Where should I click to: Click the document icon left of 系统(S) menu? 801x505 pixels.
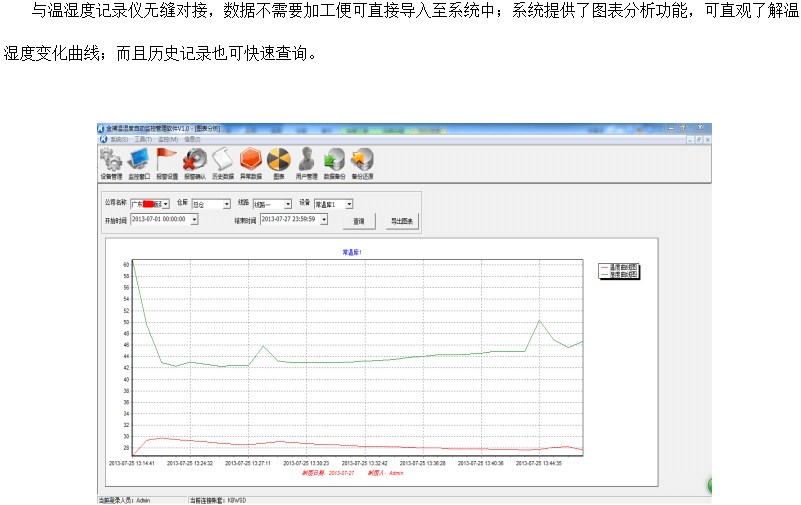click(103, 139)
